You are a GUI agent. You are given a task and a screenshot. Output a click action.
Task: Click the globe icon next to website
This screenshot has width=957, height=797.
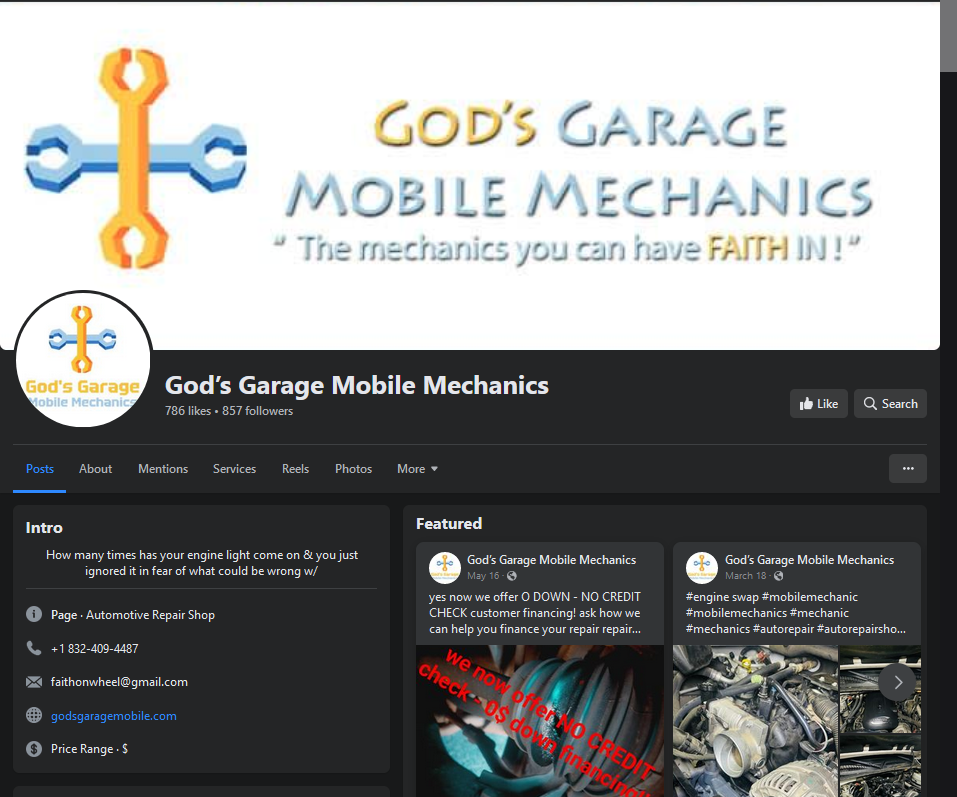33,715
